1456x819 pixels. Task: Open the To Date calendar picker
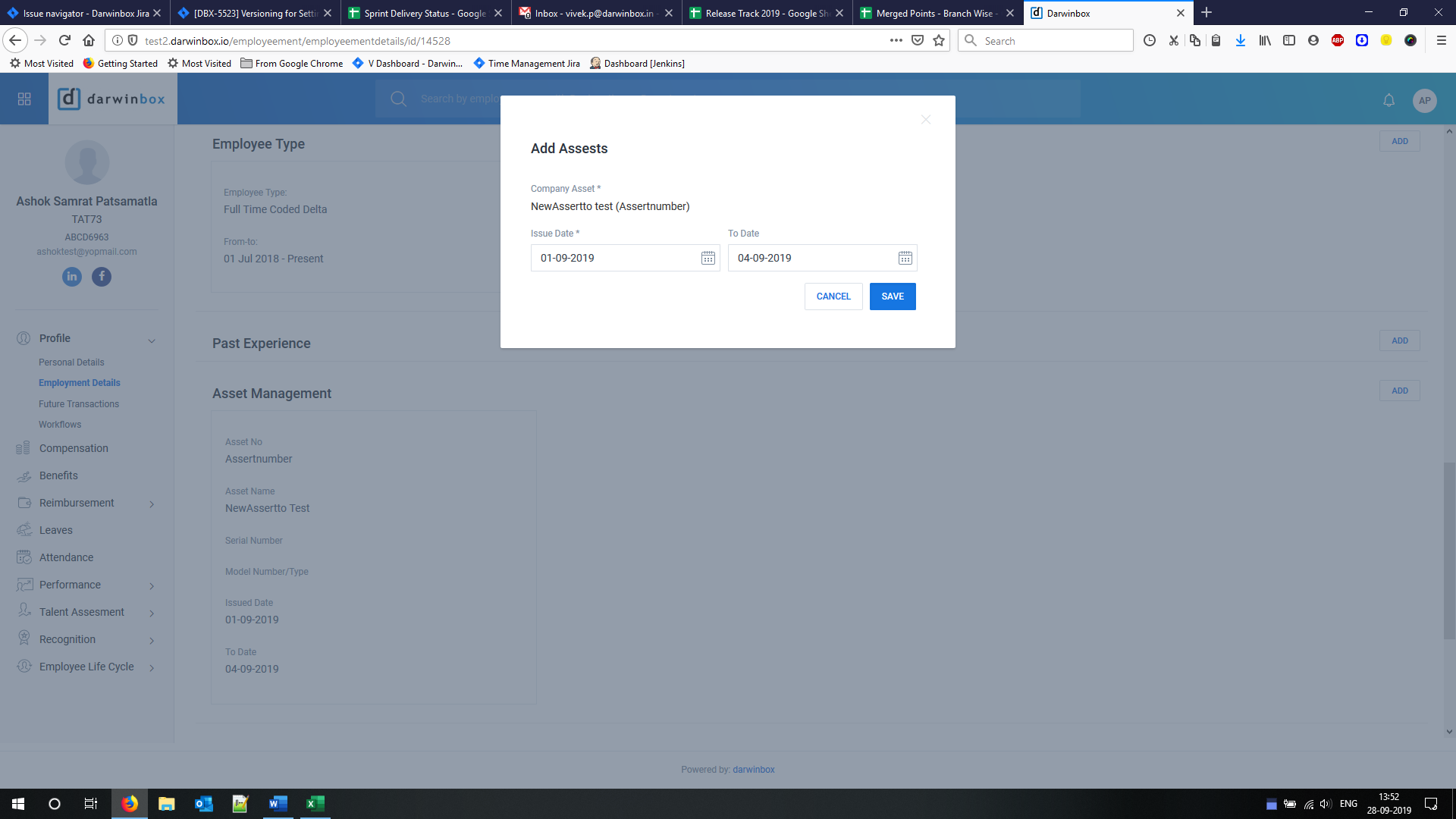(905, 259)
